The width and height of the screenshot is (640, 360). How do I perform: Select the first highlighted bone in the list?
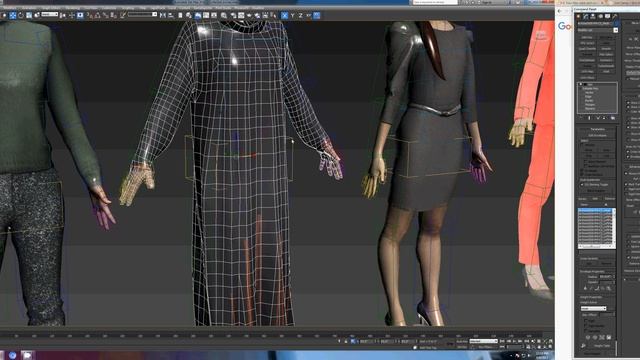pos(595,210)
